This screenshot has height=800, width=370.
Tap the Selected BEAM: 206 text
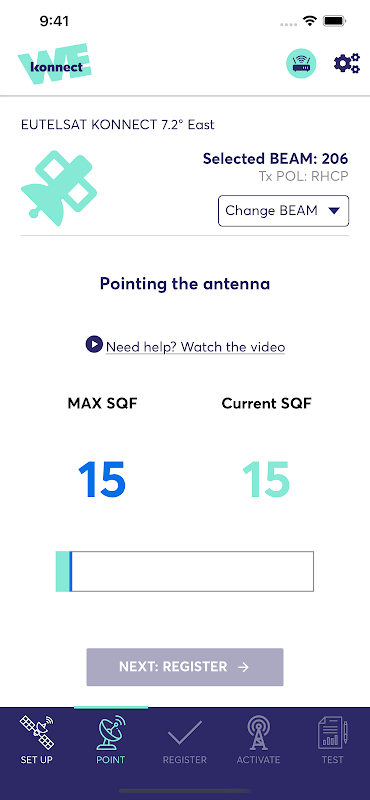point(276,159)
